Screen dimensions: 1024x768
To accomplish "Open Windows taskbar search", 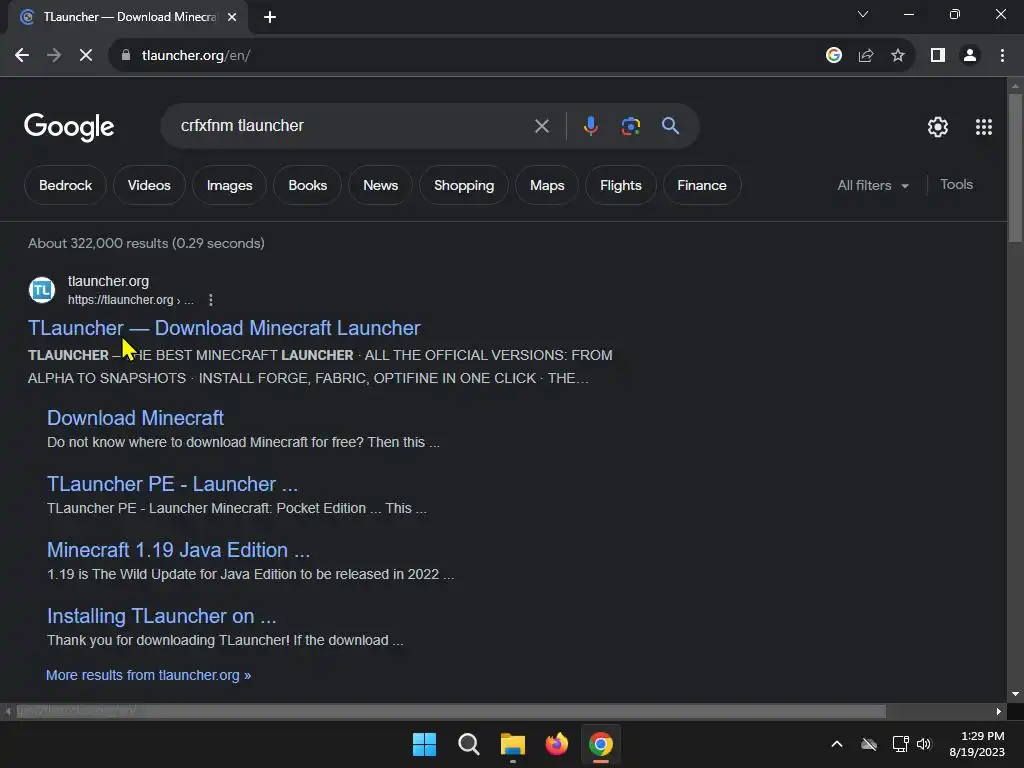I will (468, 744).
